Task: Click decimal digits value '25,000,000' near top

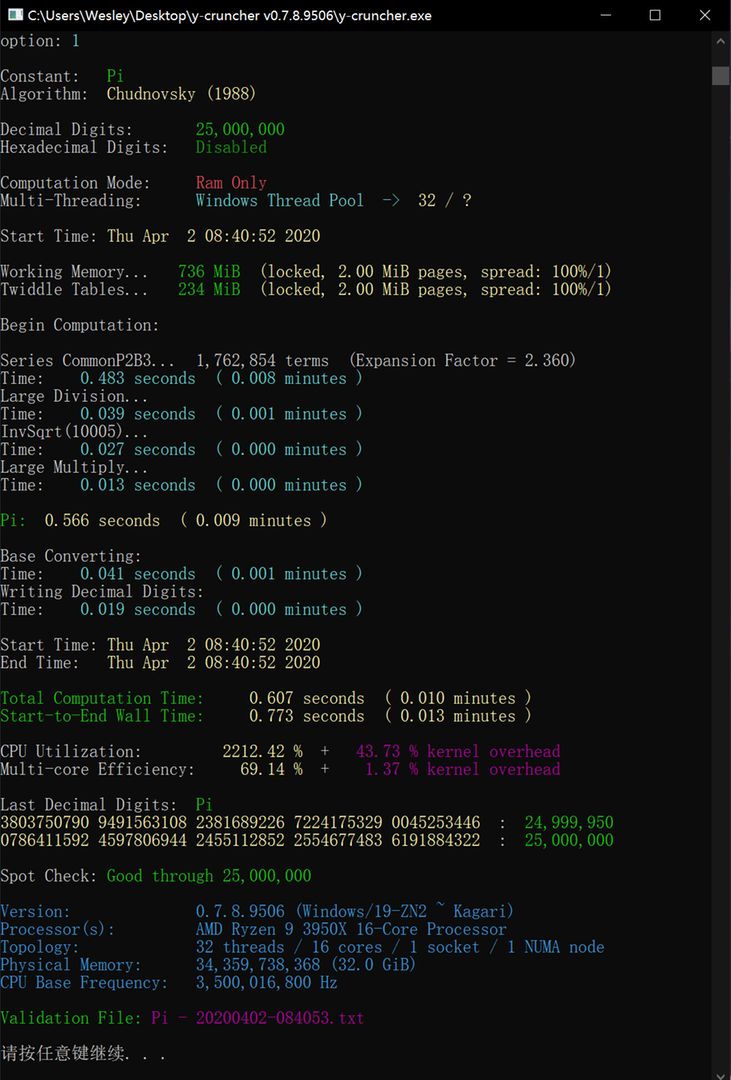Action: tap(240, 129)
